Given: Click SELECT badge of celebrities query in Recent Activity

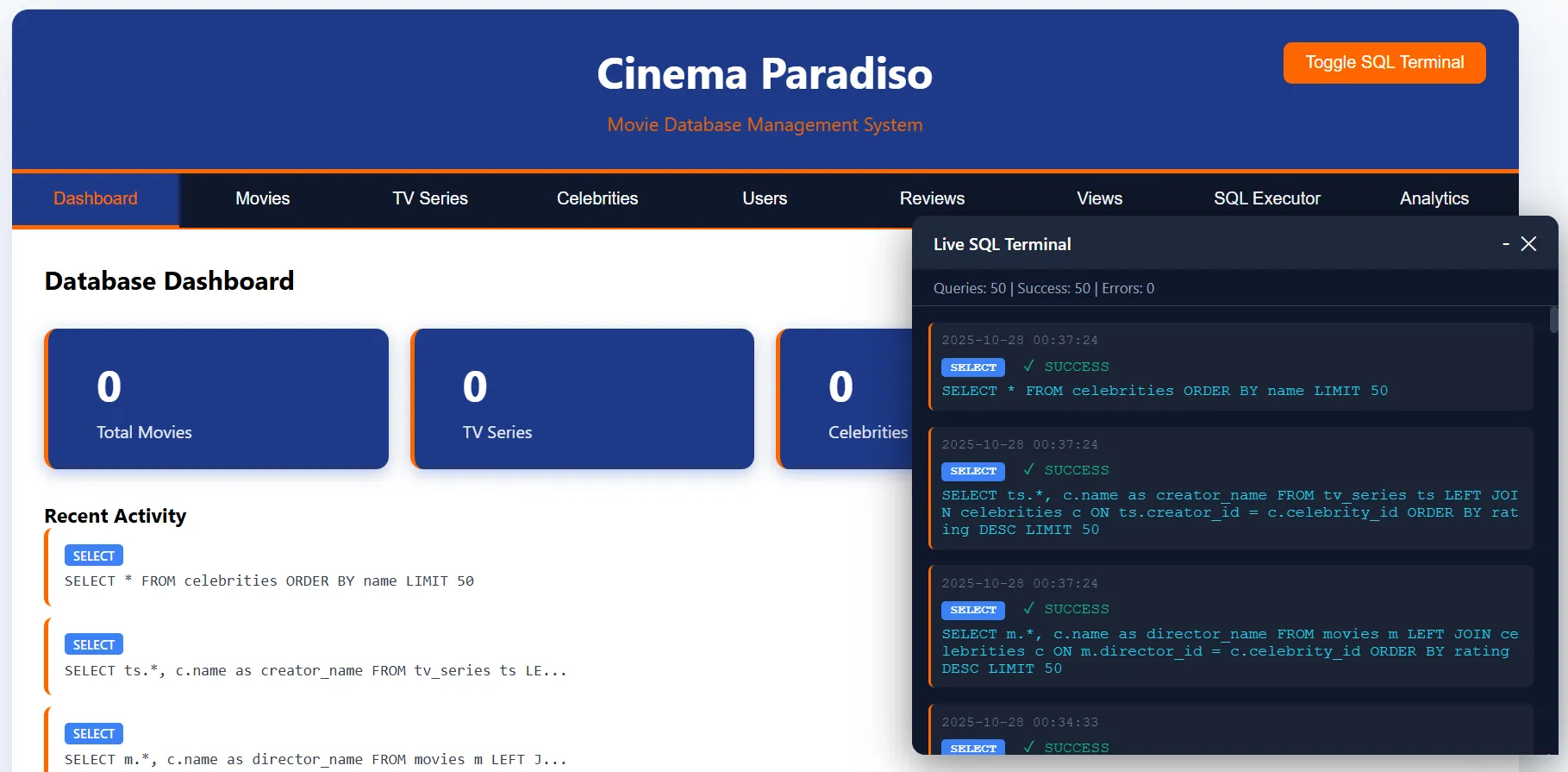Looking at the screenshot, I should coord(94,555).
